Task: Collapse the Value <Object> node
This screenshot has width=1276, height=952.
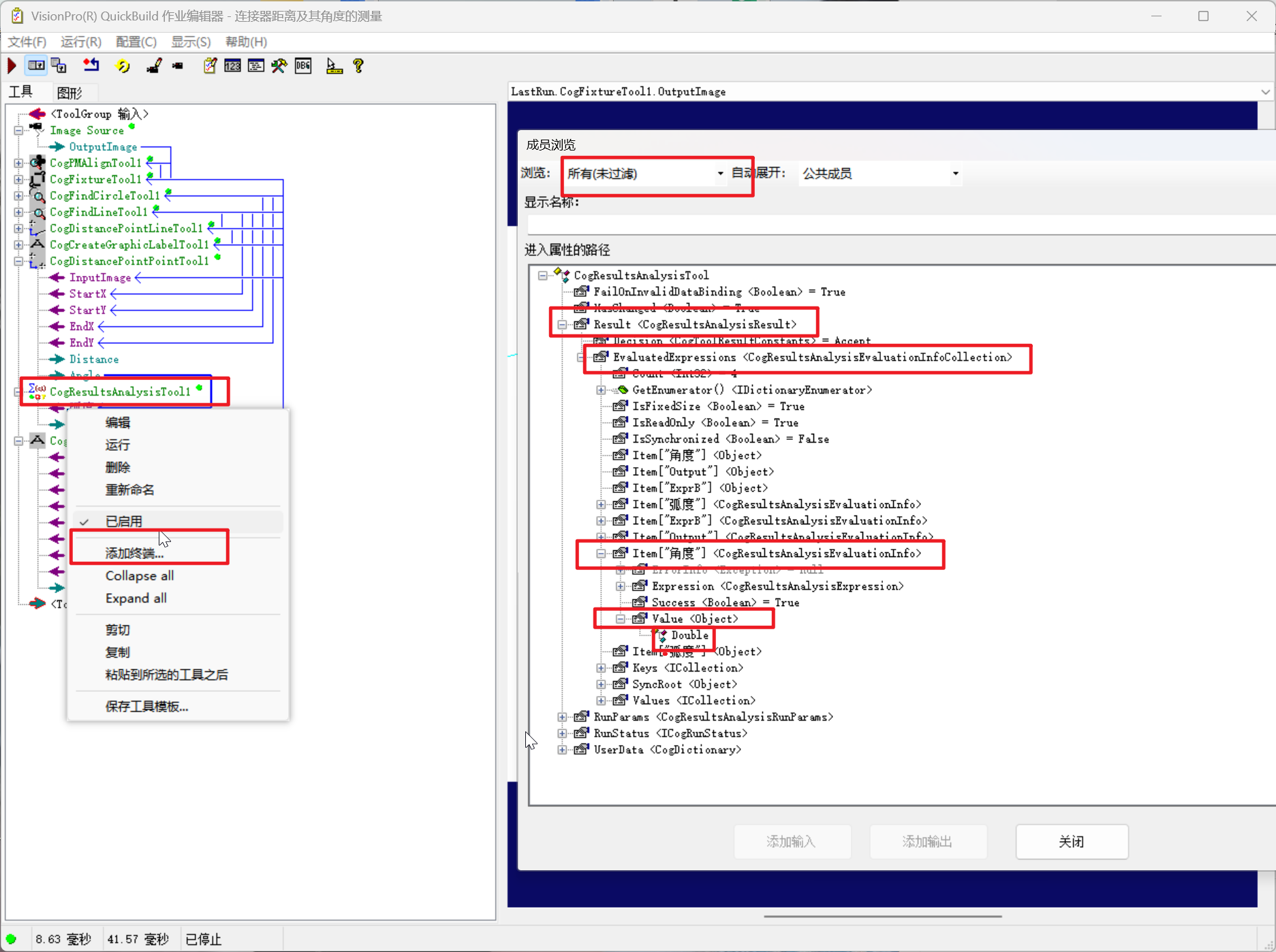Action: tap(620, 619)
